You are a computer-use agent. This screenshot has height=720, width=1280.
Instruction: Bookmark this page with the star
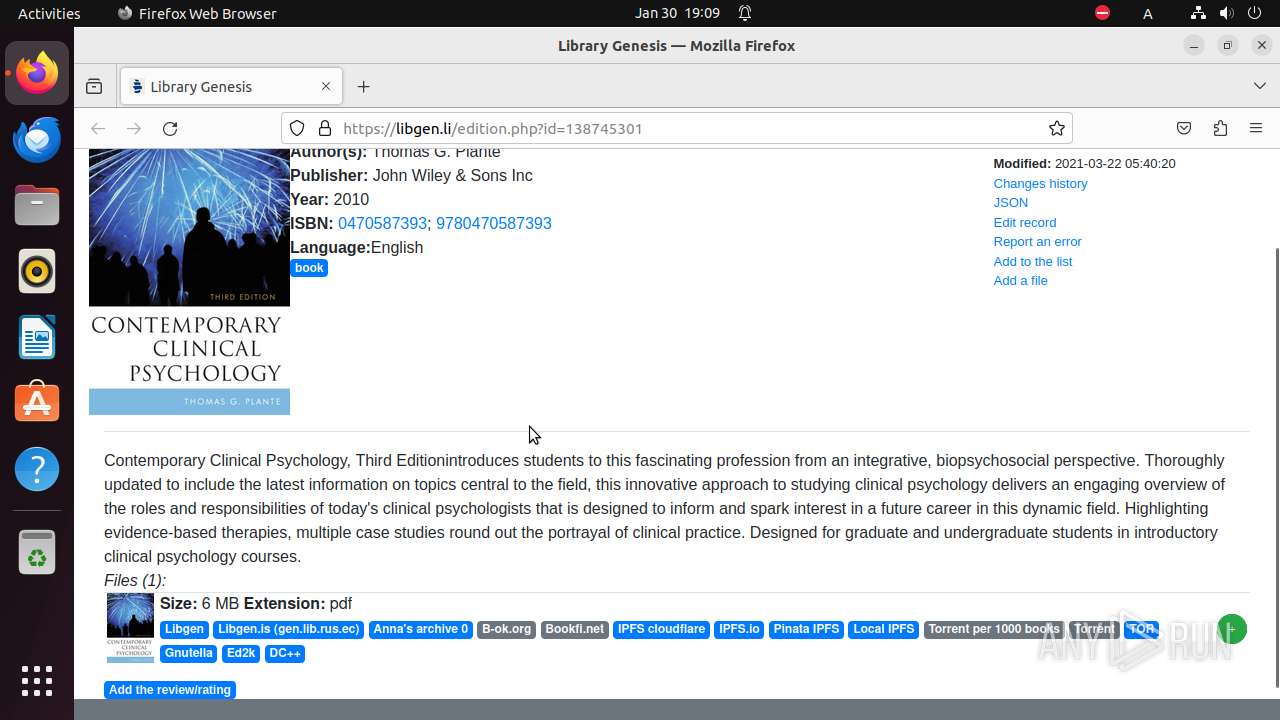(x=1056, y=128)
